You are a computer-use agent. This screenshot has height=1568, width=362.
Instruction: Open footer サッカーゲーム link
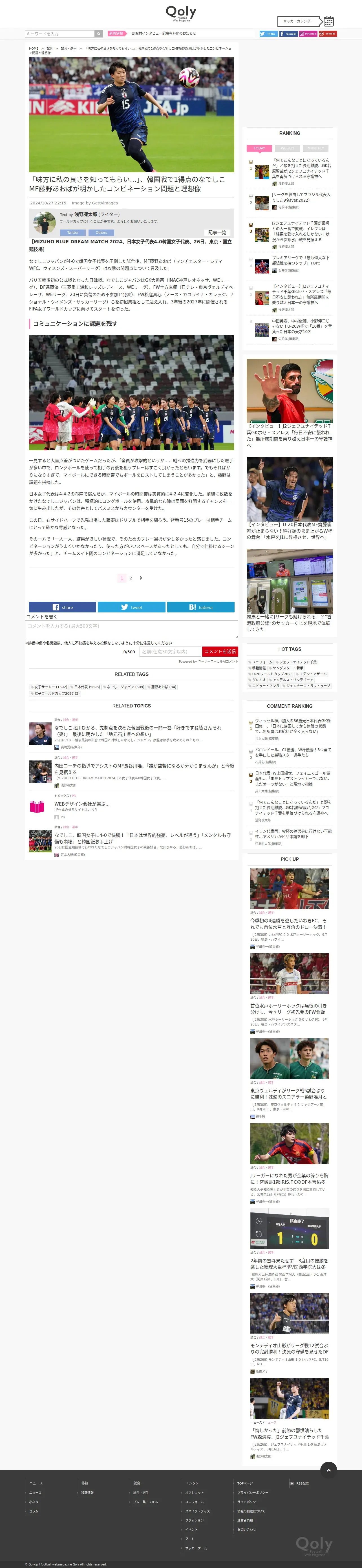coord(196,1548)
